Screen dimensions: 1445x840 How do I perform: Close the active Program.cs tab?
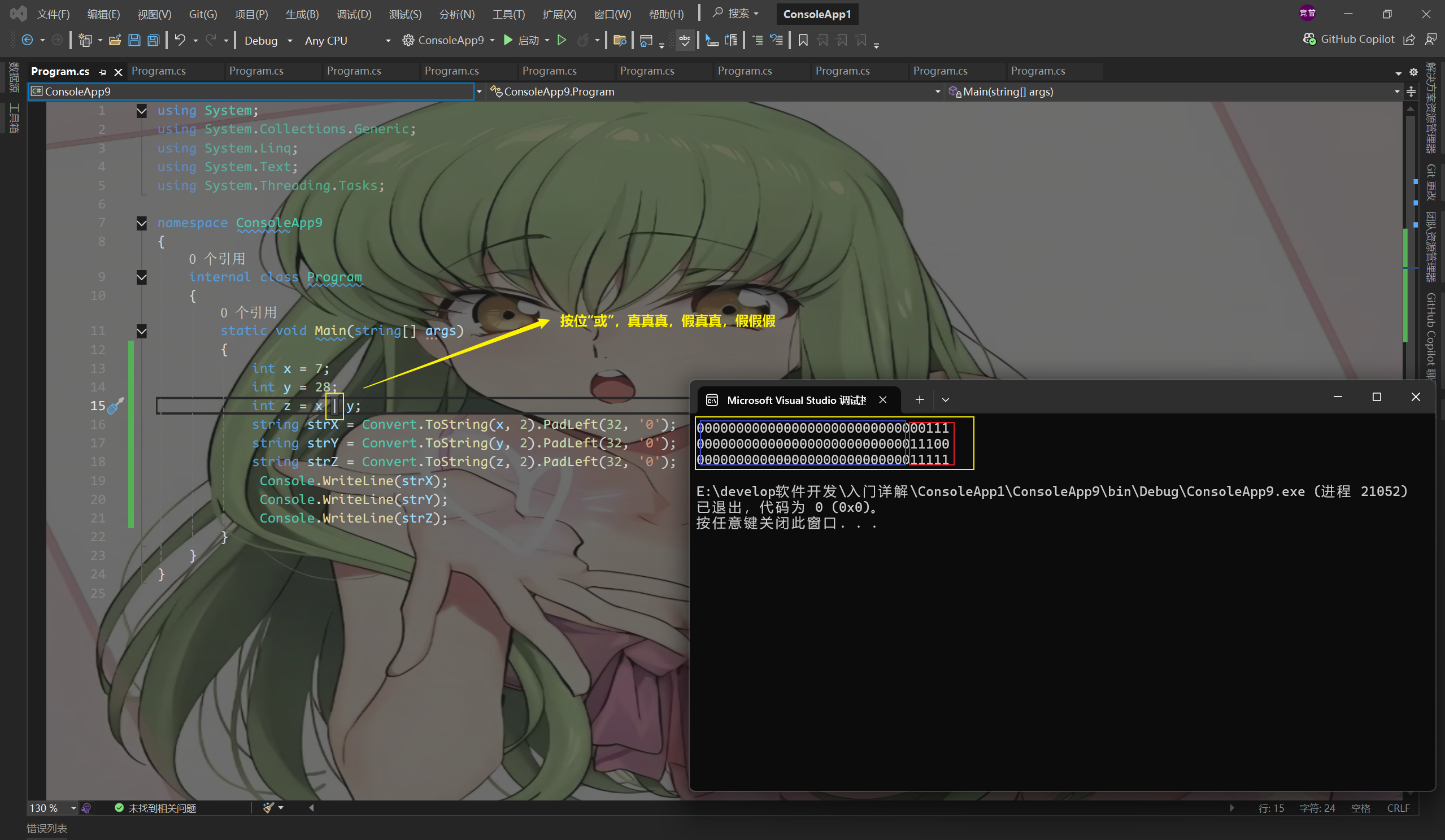click(118, 72)
